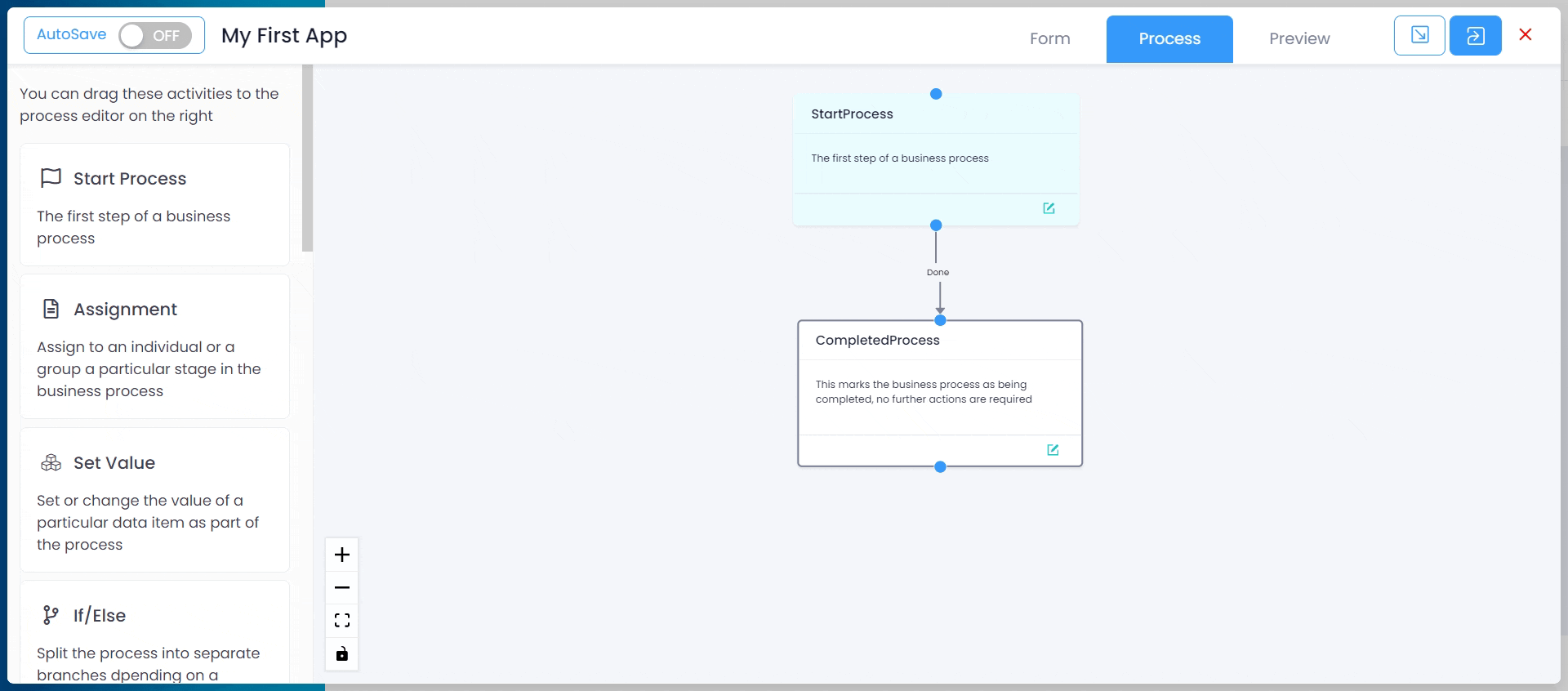The height and width of the screenshot is (691, 1568).
Task: Select the CompletedProcess node title
Action: click(x=877, y=341)
